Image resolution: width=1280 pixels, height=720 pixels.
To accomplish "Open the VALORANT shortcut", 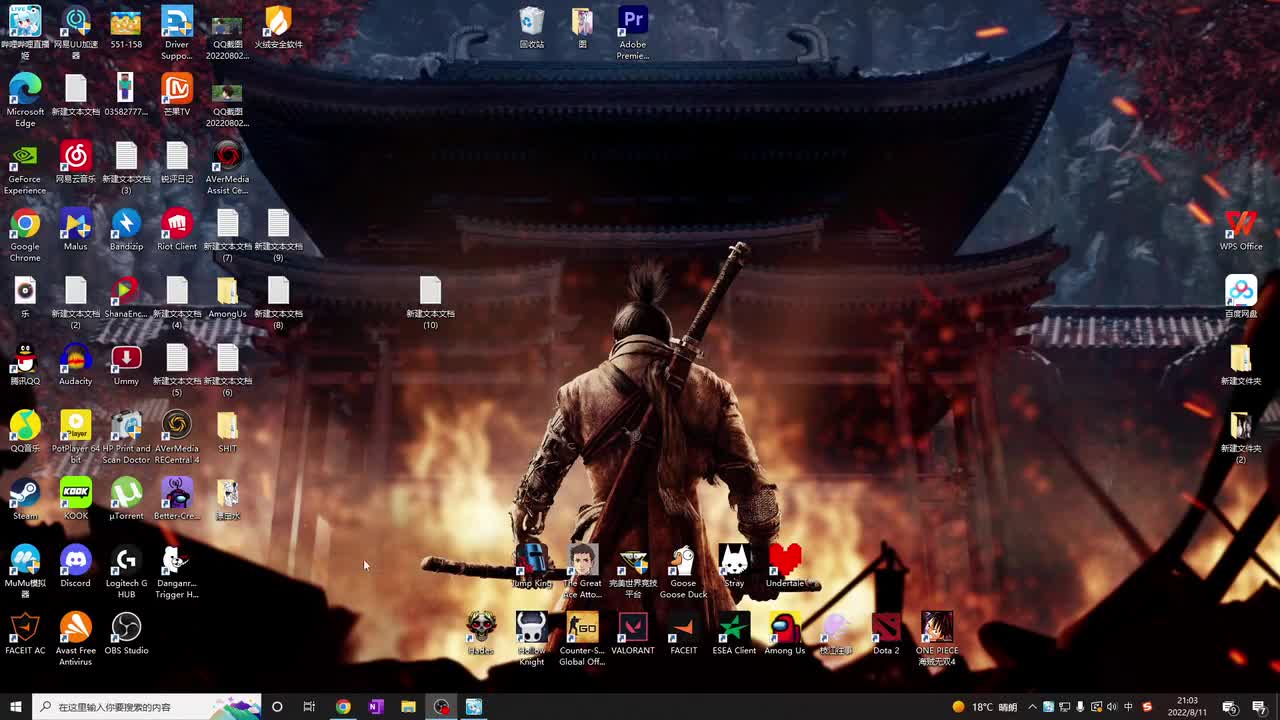I will (633, 633).
